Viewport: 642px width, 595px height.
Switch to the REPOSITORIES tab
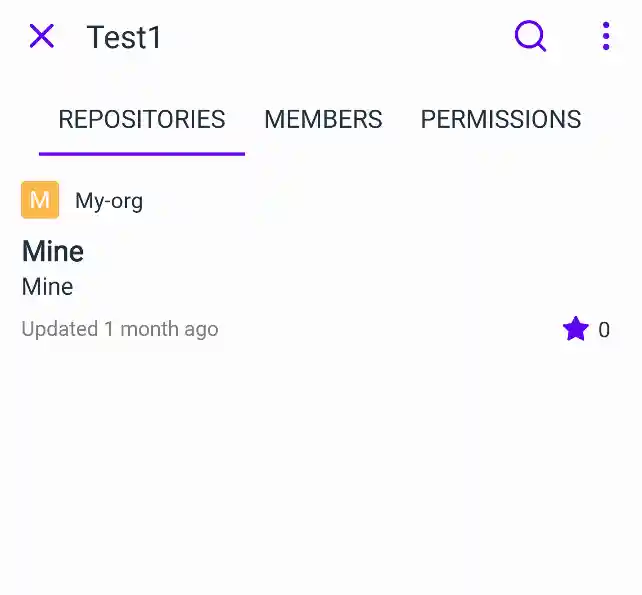(x=141, y=120)
